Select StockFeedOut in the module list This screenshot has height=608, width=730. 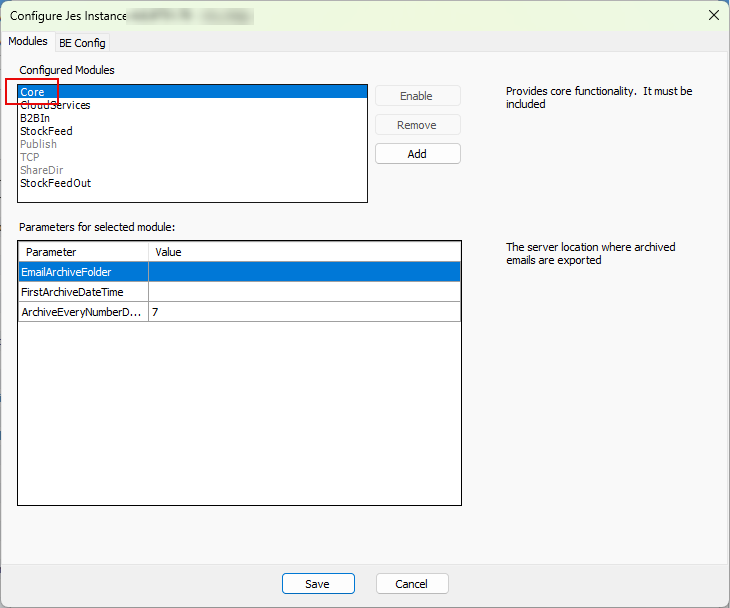pos(55,183)
